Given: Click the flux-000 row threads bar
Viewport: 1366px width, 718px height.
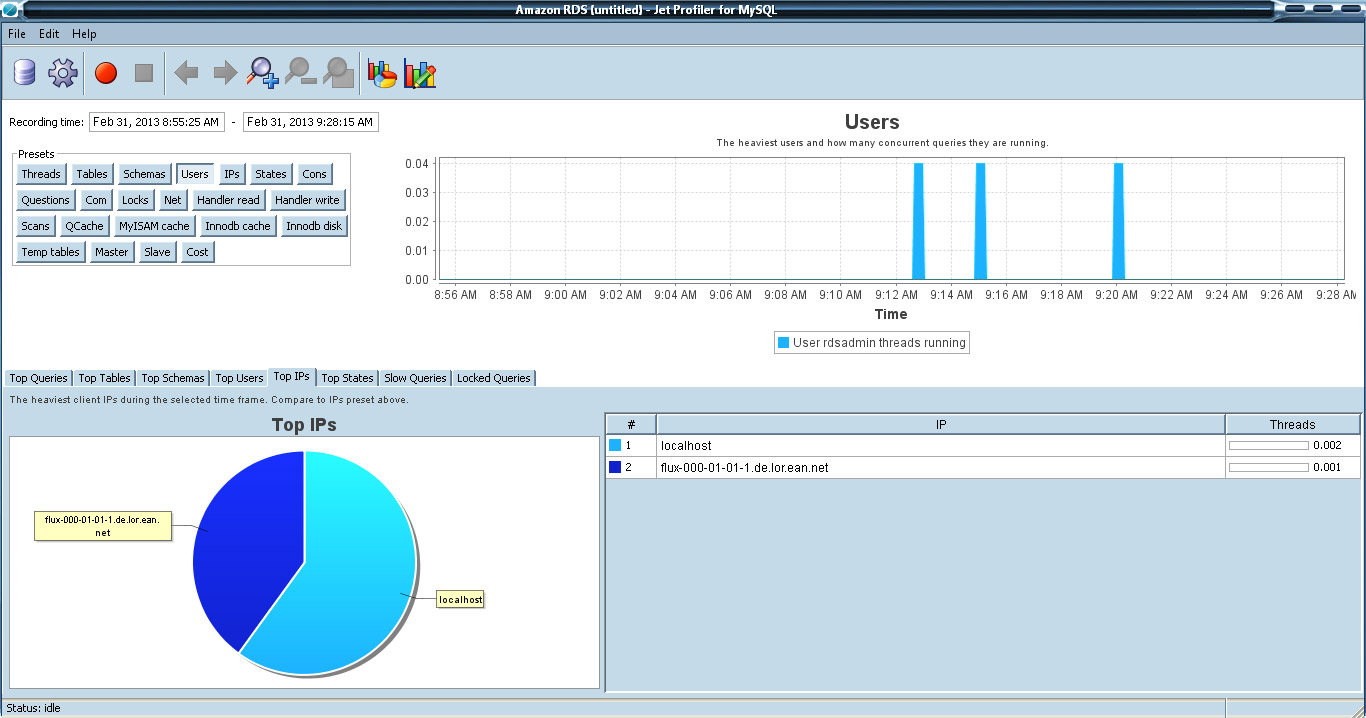Looking at the screenshot, I should [1268, 467].
